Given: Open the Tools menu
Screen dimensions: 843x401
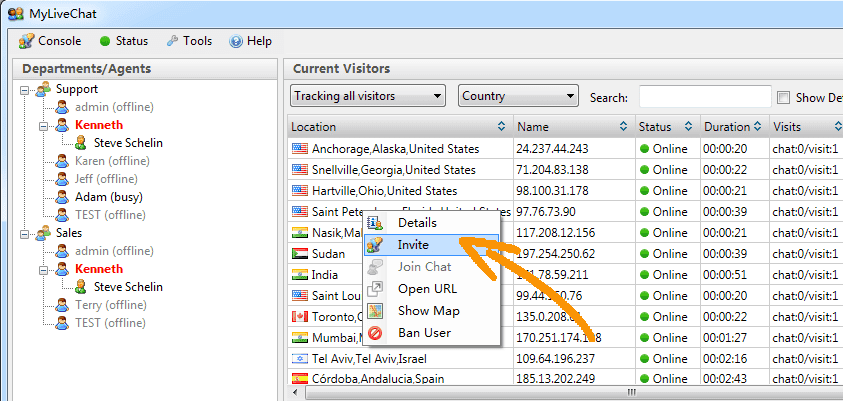Looking at the screenshot, I should [189, 41].
